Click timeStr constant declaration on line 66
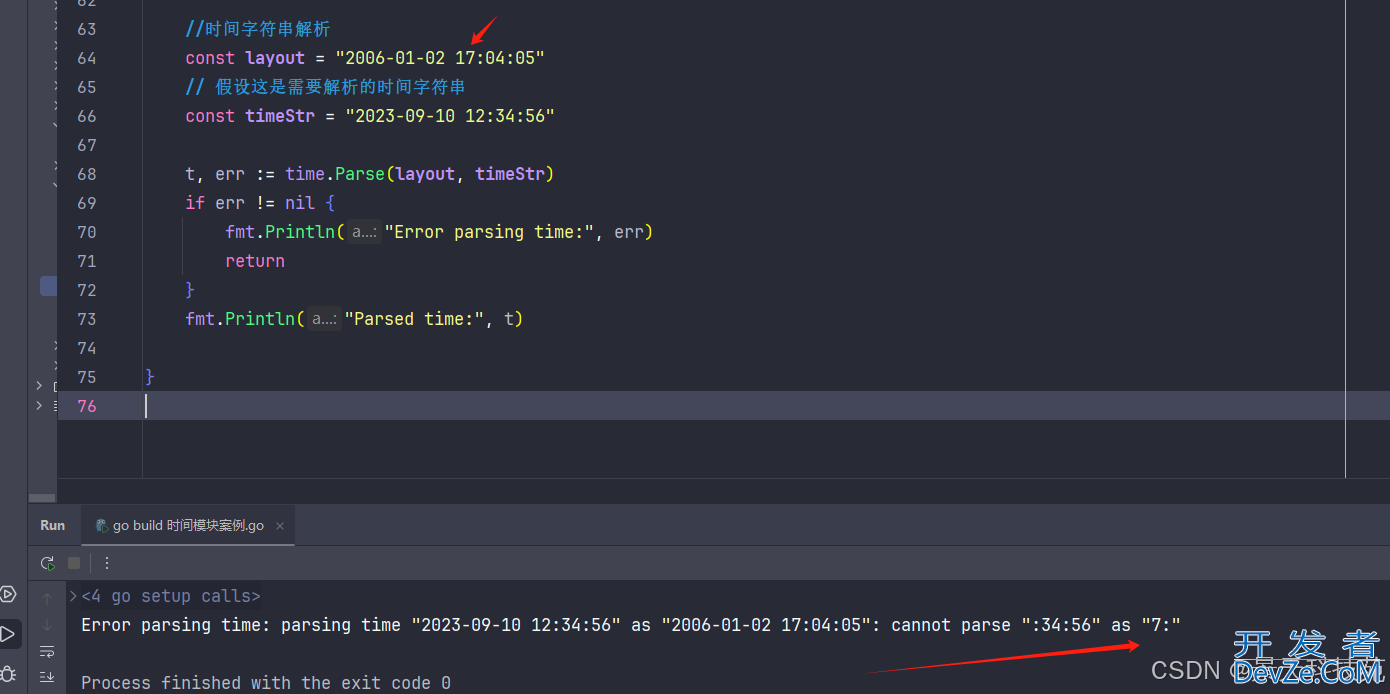This screenshot has height=694, width=1390. coord(280,116)
